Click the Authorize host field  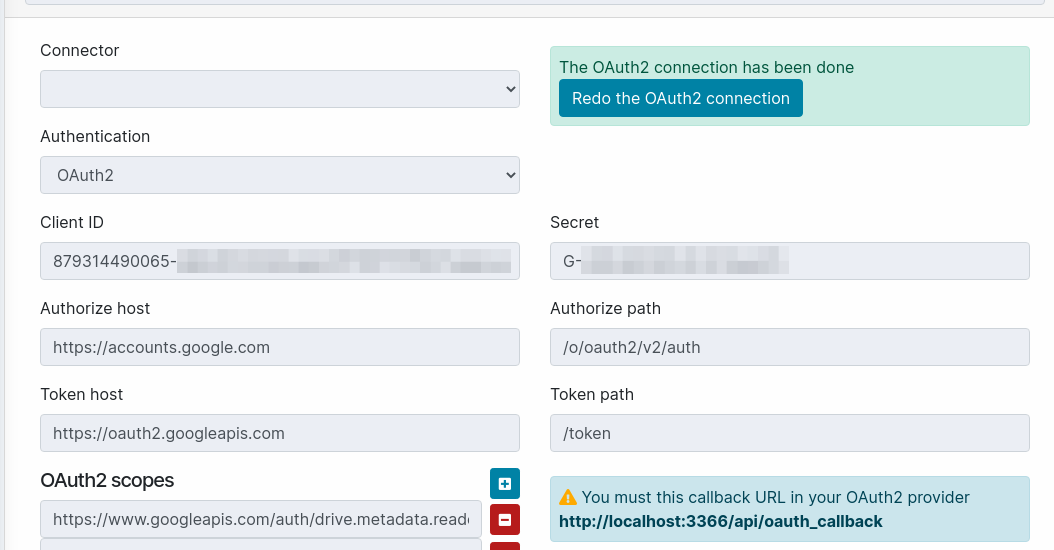click(280, 347)
